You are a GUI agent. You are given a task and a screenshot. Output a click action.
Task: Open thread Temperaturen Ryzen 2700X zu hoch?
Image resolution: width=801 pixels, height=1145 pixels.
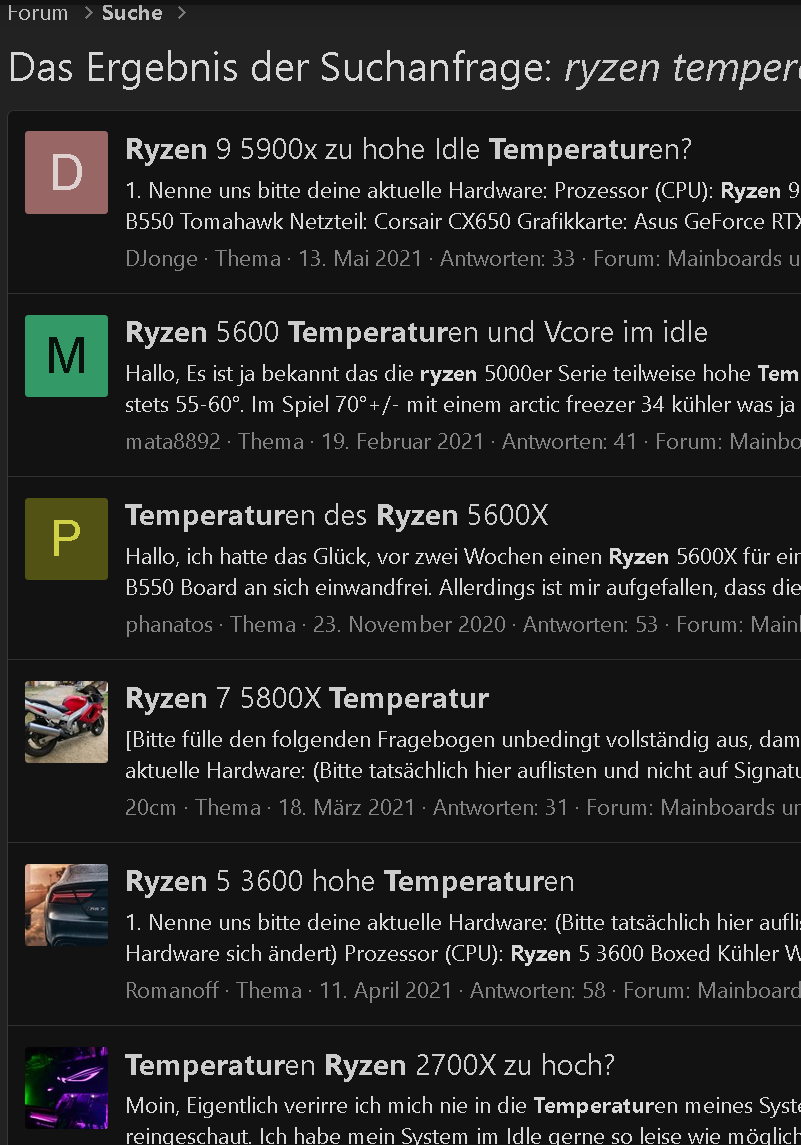click(370, 1065)
